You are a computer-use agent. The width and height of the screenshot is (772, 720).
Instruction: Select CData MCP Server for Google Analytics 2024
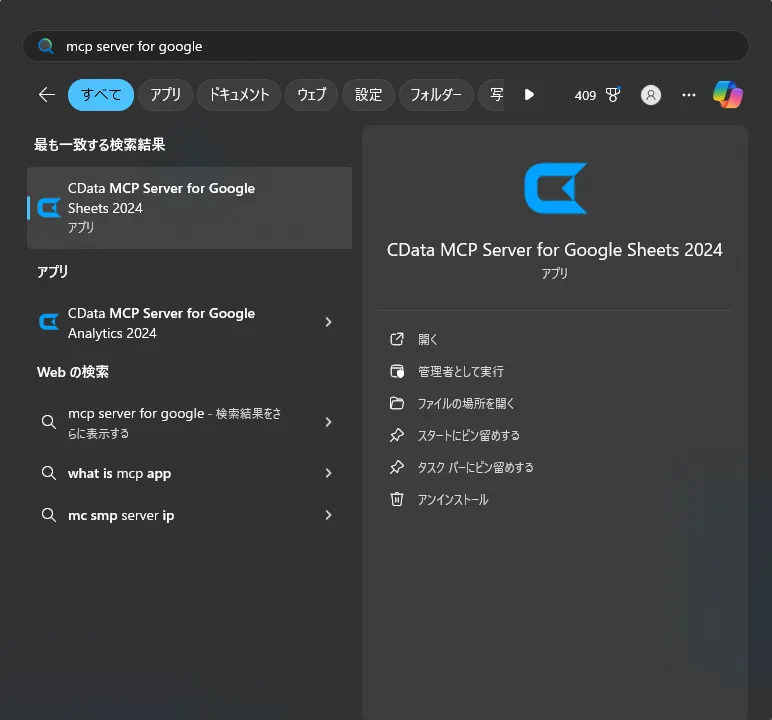click(190, 323)
